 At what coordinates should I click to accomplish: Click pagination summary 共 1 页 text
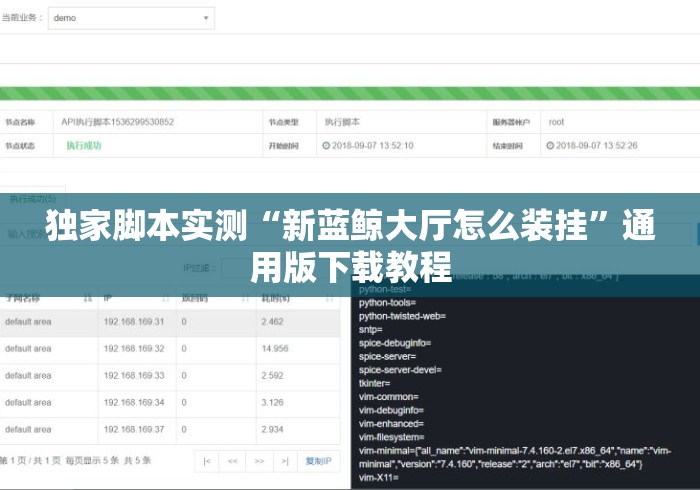[x=47, y=461]
